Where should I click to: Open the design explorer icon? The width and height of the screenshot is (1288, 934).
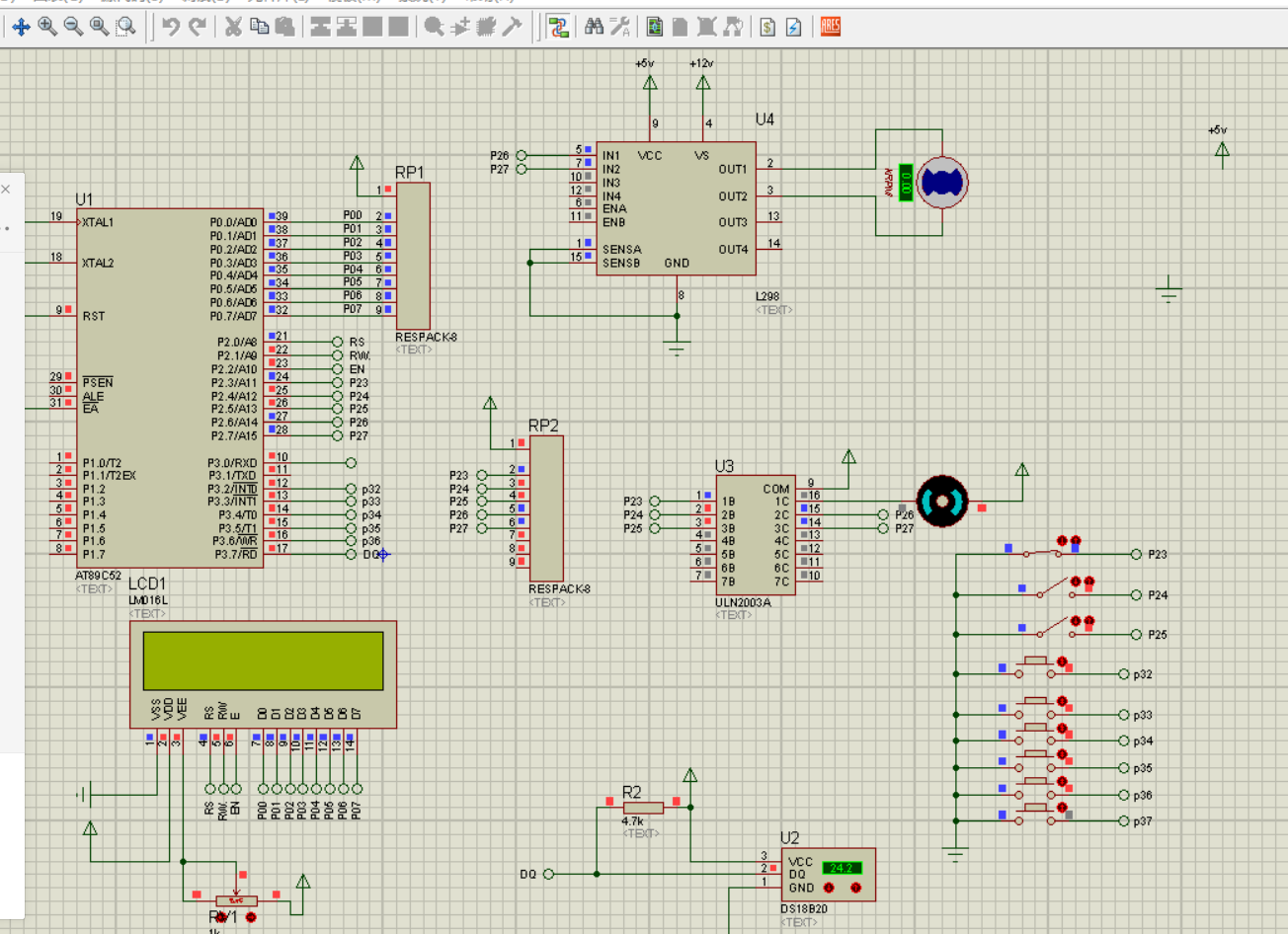pyautogui.click(x=654, y=27)
